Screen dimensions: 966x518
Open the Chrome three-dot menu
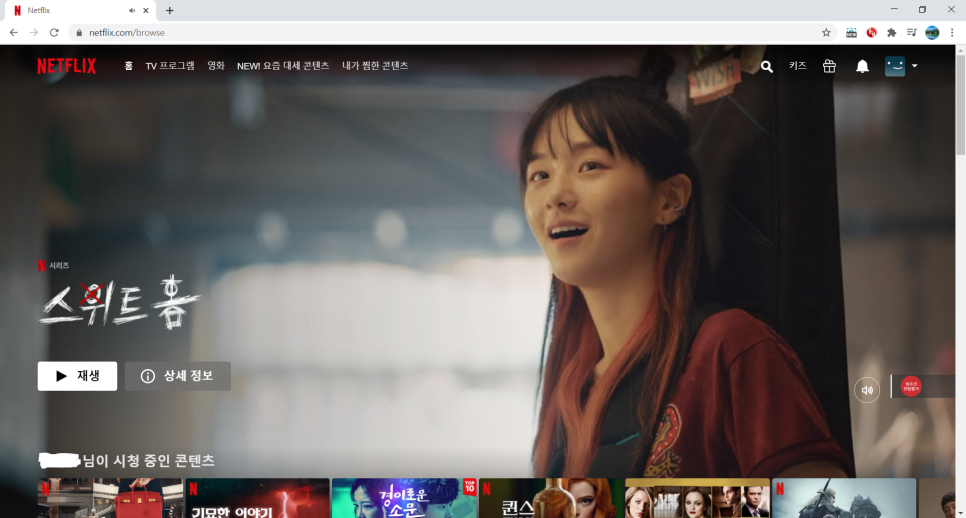point(952,33)
